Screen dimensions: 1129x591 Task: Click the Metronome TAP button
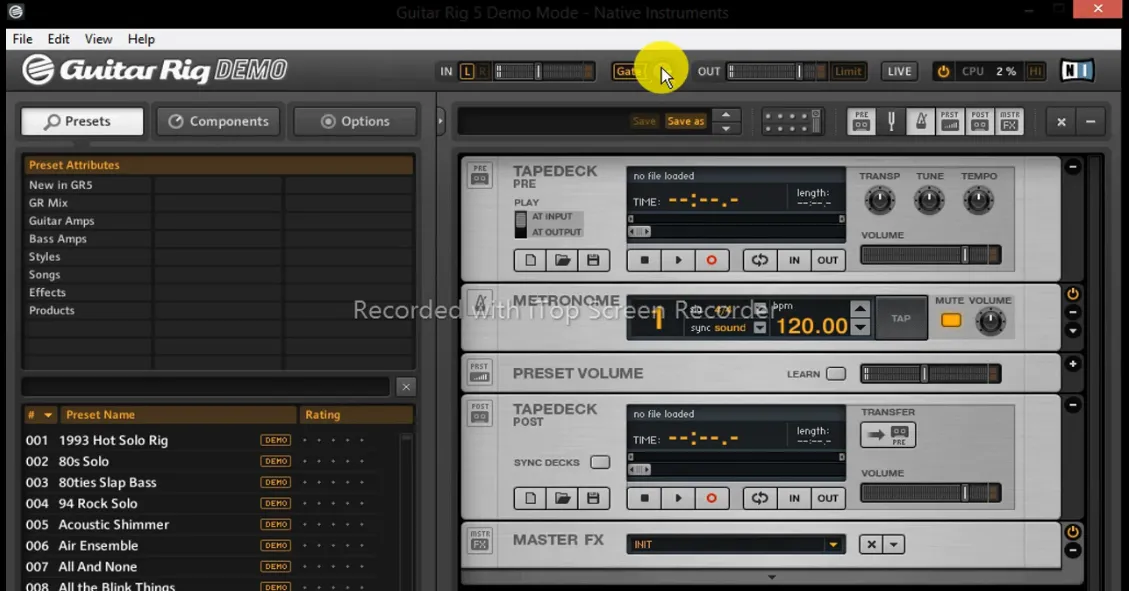pos(901,318)
